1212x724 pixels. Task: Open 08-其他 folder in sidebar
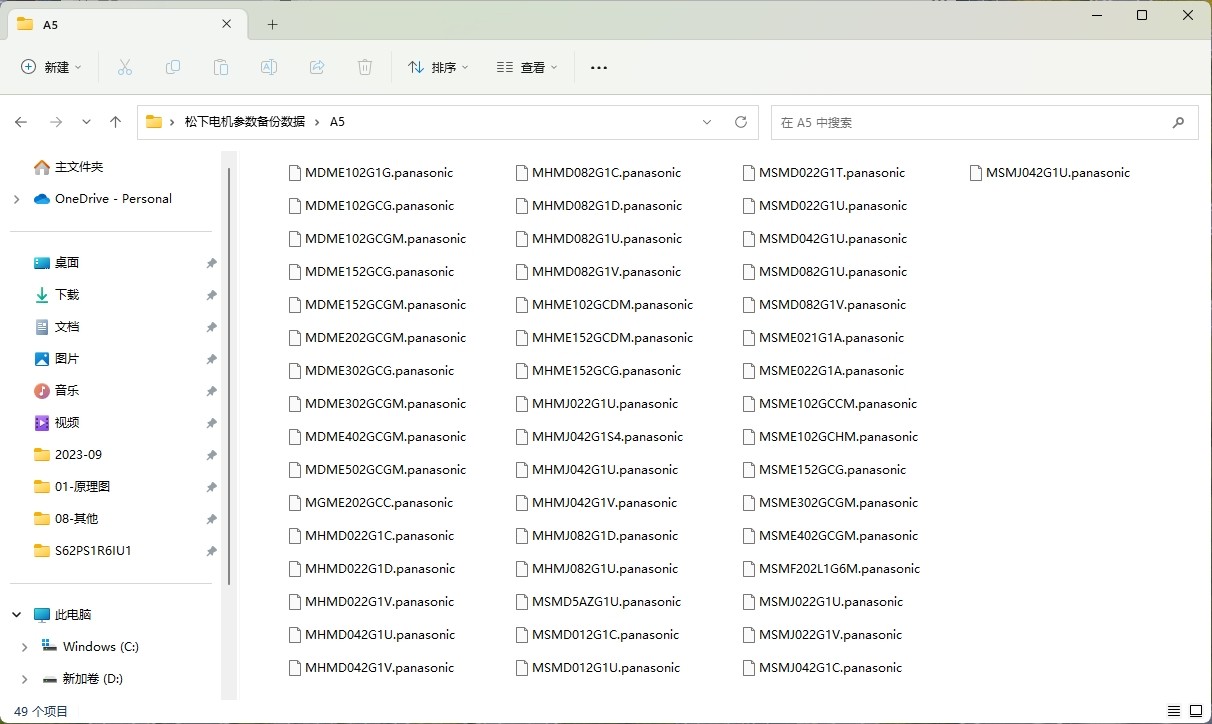tap(76, 519)
